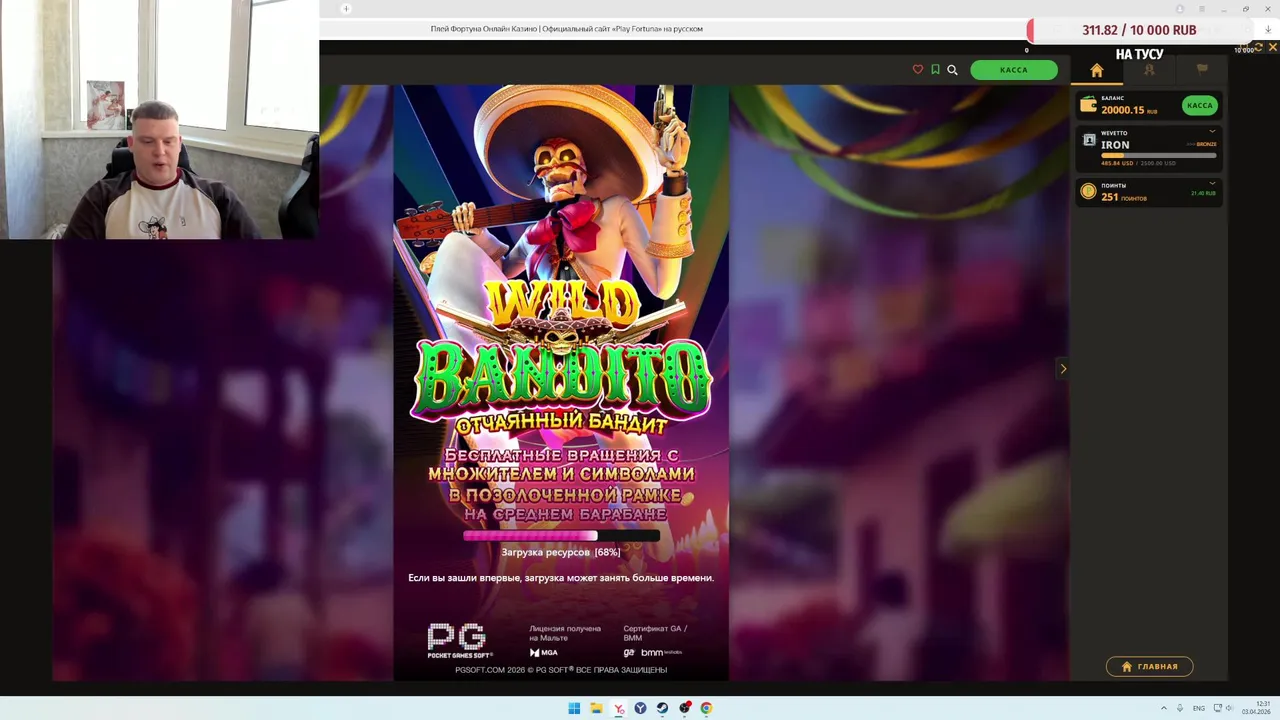Click the gold coin icon beside ПОИНТЫ
1280x720 pixels.
pos(1088,191)
